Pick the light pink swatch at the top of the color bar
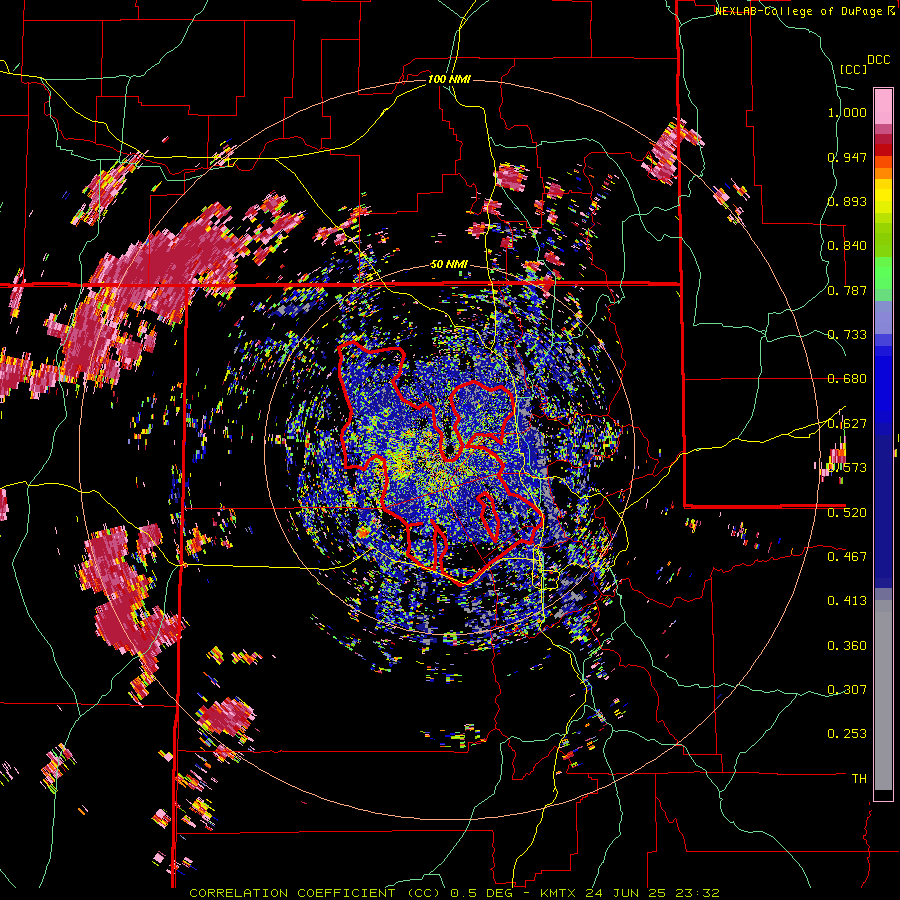Viewport: 900px width, 900px height. 883,106
